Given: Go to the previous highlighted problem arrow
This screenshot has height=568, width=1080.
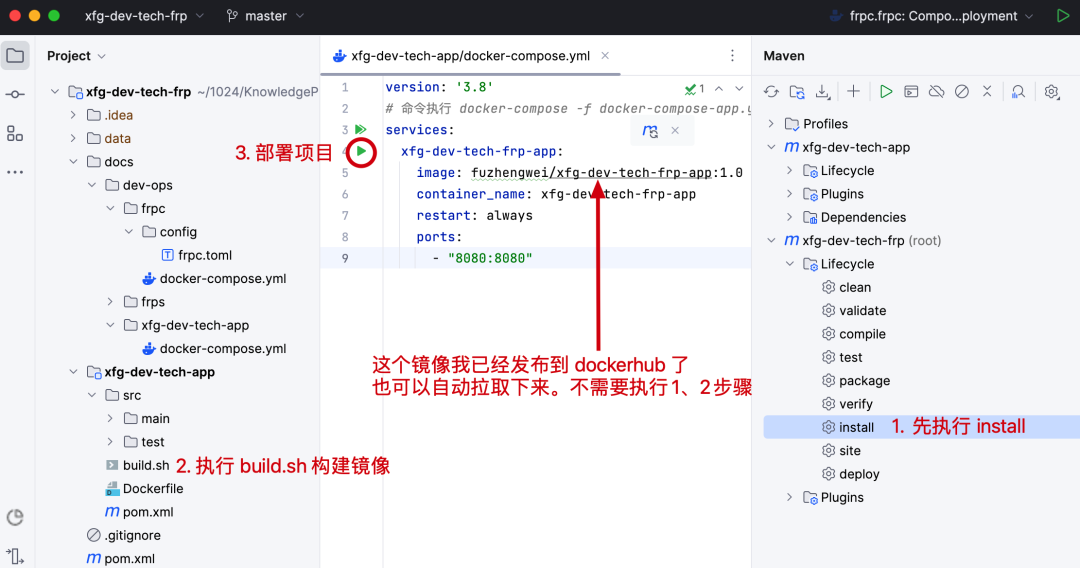Looking at the screenshot, I should tap(719, 88).
